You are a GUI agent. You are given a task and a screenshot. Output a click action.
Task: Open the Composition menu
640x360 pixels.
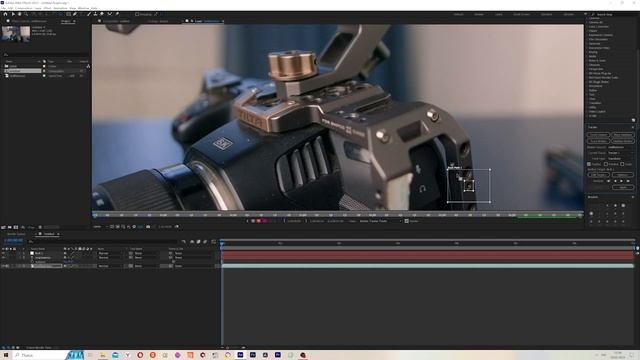tap(23, 8)
